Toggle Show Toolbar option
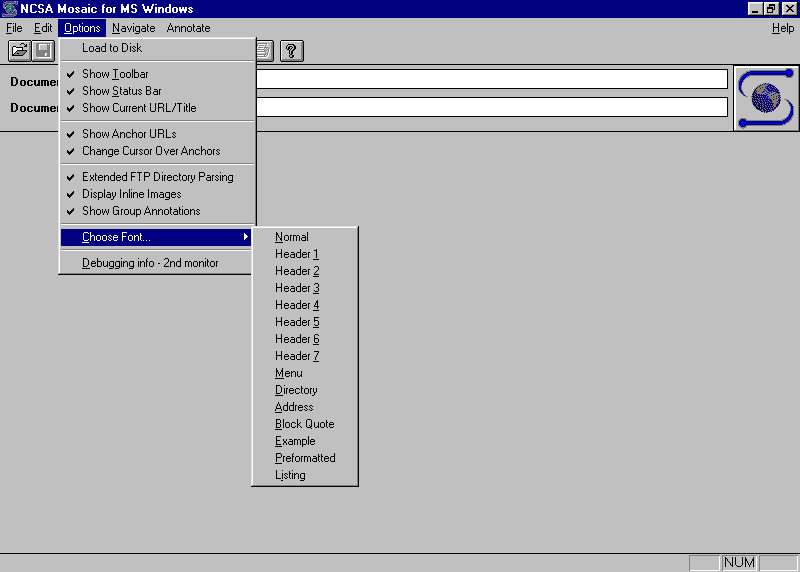 156,74
